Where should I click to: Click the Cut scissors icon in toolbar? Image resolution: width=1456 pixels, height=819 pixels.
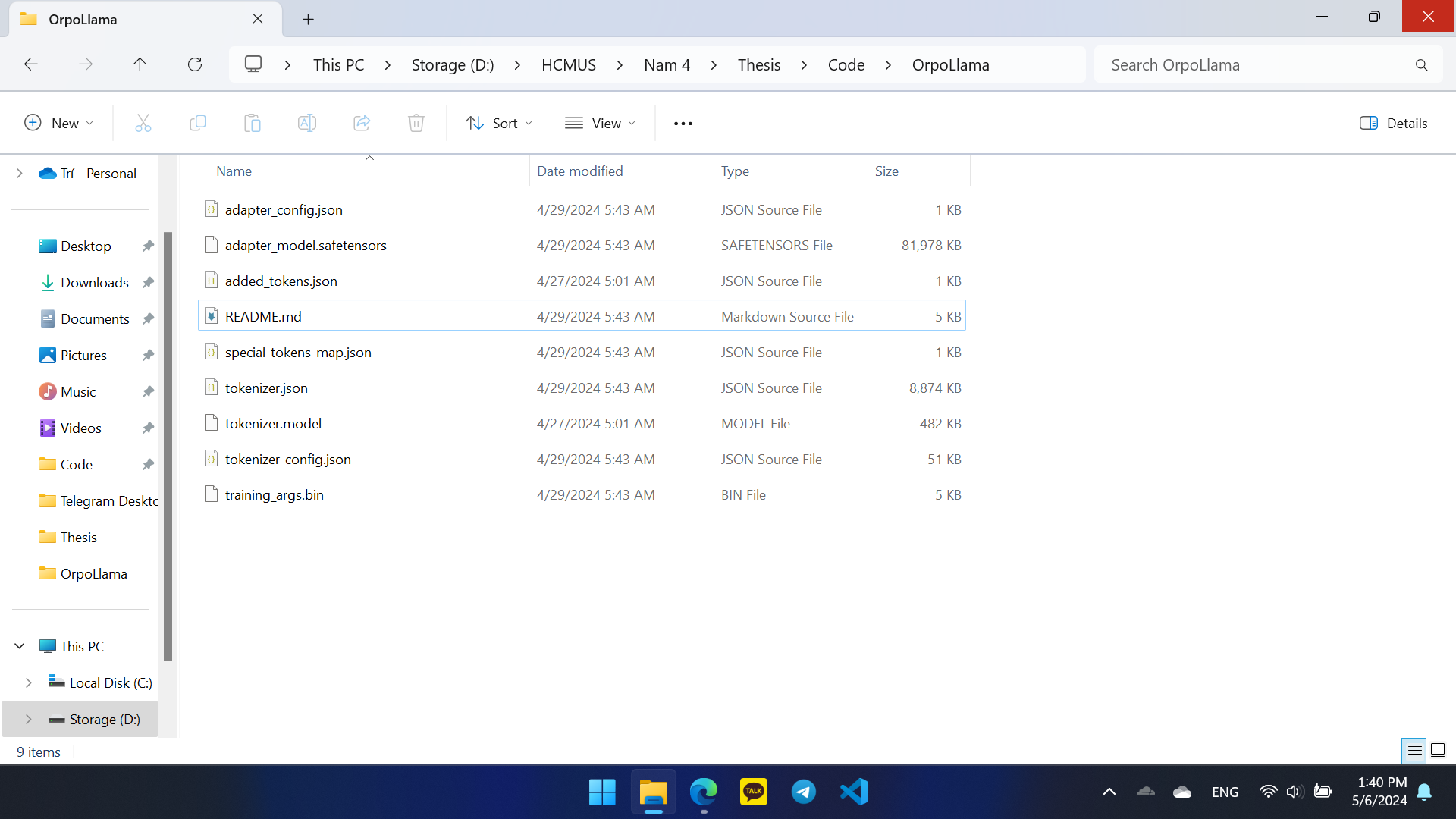[143, 123]
